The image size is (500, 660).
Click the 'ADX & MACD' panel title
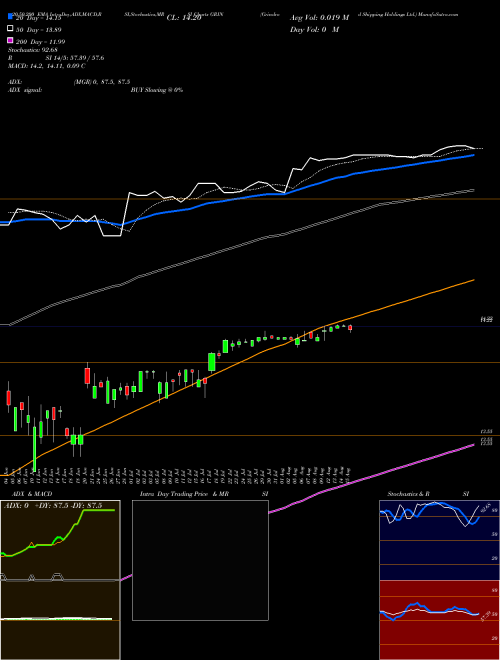click(x=32, y=494)
